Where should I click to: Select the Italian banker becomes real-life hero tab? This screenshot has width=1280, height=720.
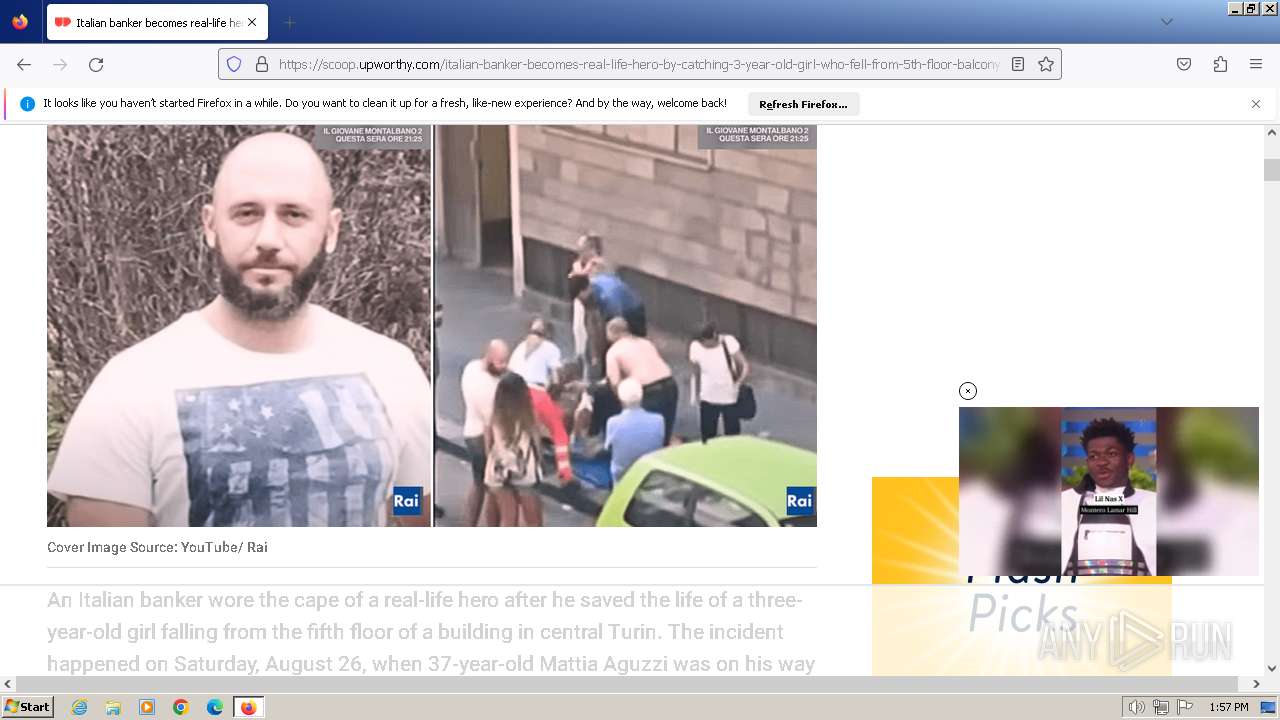pos(156,22)
